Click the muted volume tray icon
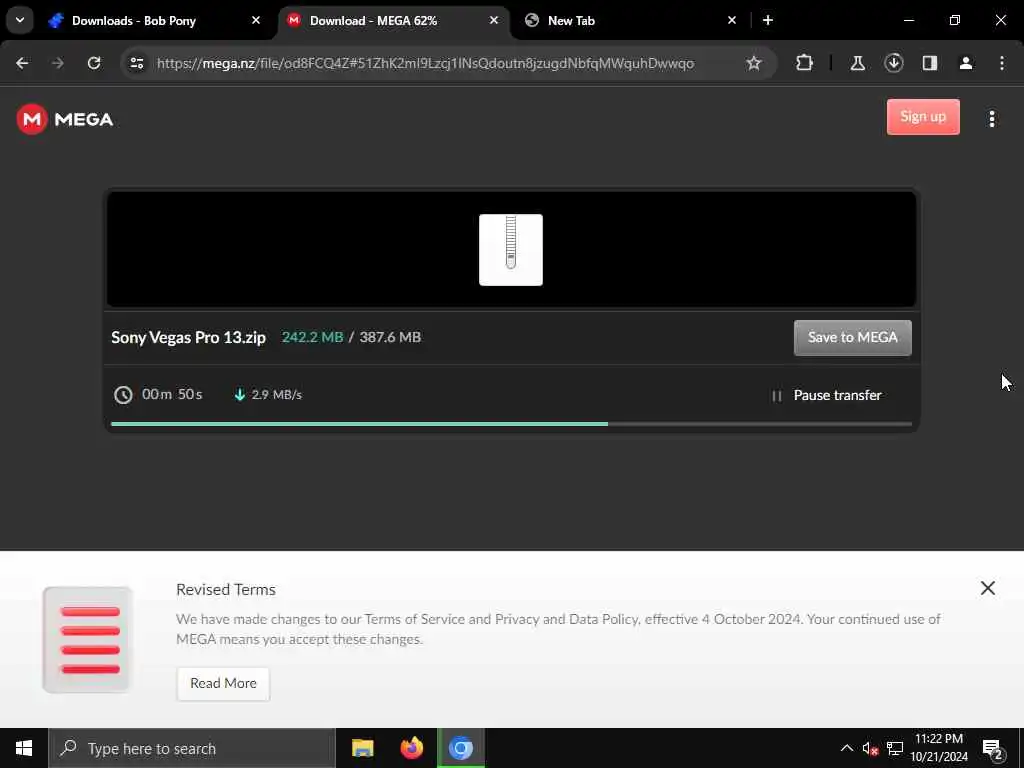Screen dimensions: 1024x768 [870, 748]
